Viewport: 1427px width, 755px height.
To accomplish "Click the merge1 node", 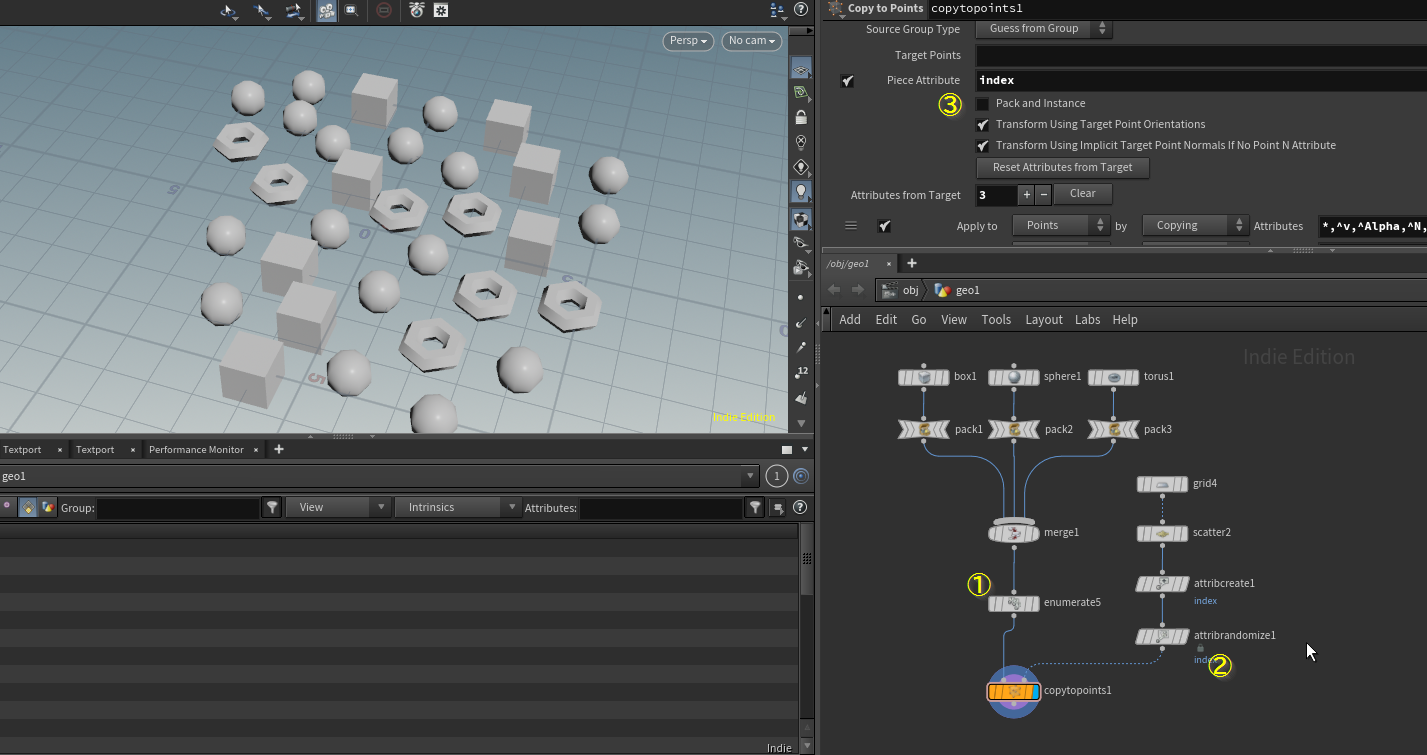I will 1014,533.
